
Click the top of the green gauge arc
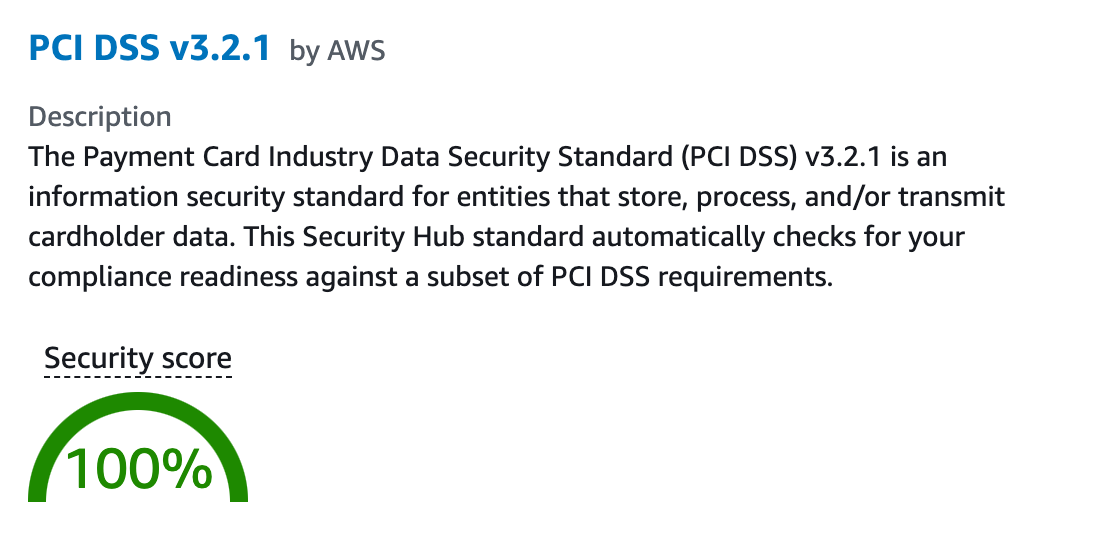click(x=138, y=397)
